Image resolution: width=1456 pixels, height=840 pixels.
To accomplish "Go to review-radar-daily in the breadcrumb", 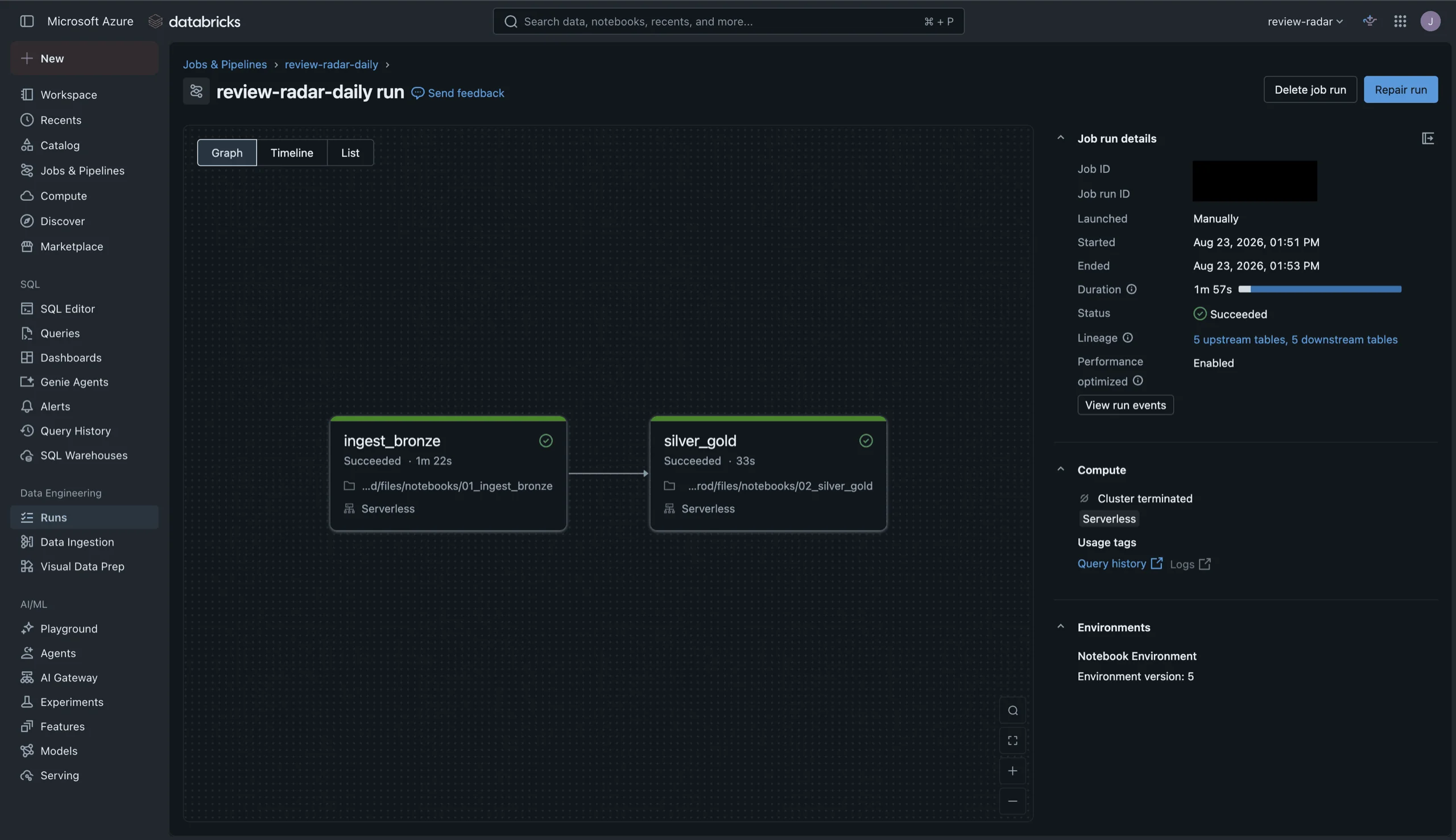I will pyautogui.click(x=331, y=65).
